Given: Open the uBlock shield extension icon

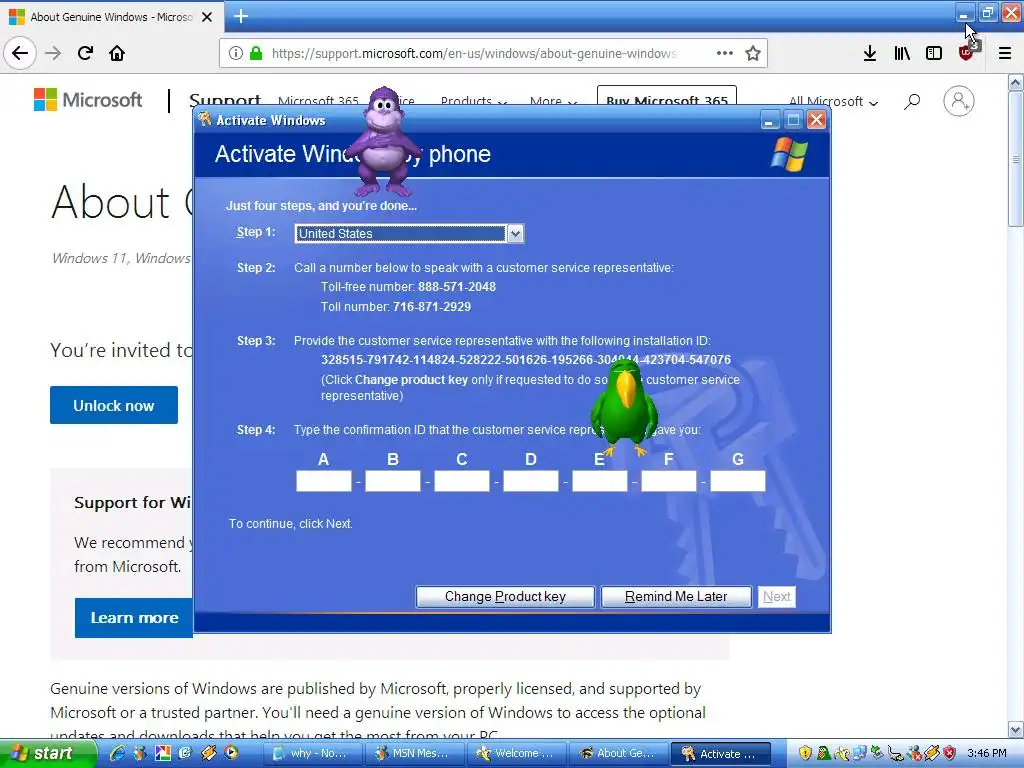Looking at the screenshot, I should coord(966,52).
